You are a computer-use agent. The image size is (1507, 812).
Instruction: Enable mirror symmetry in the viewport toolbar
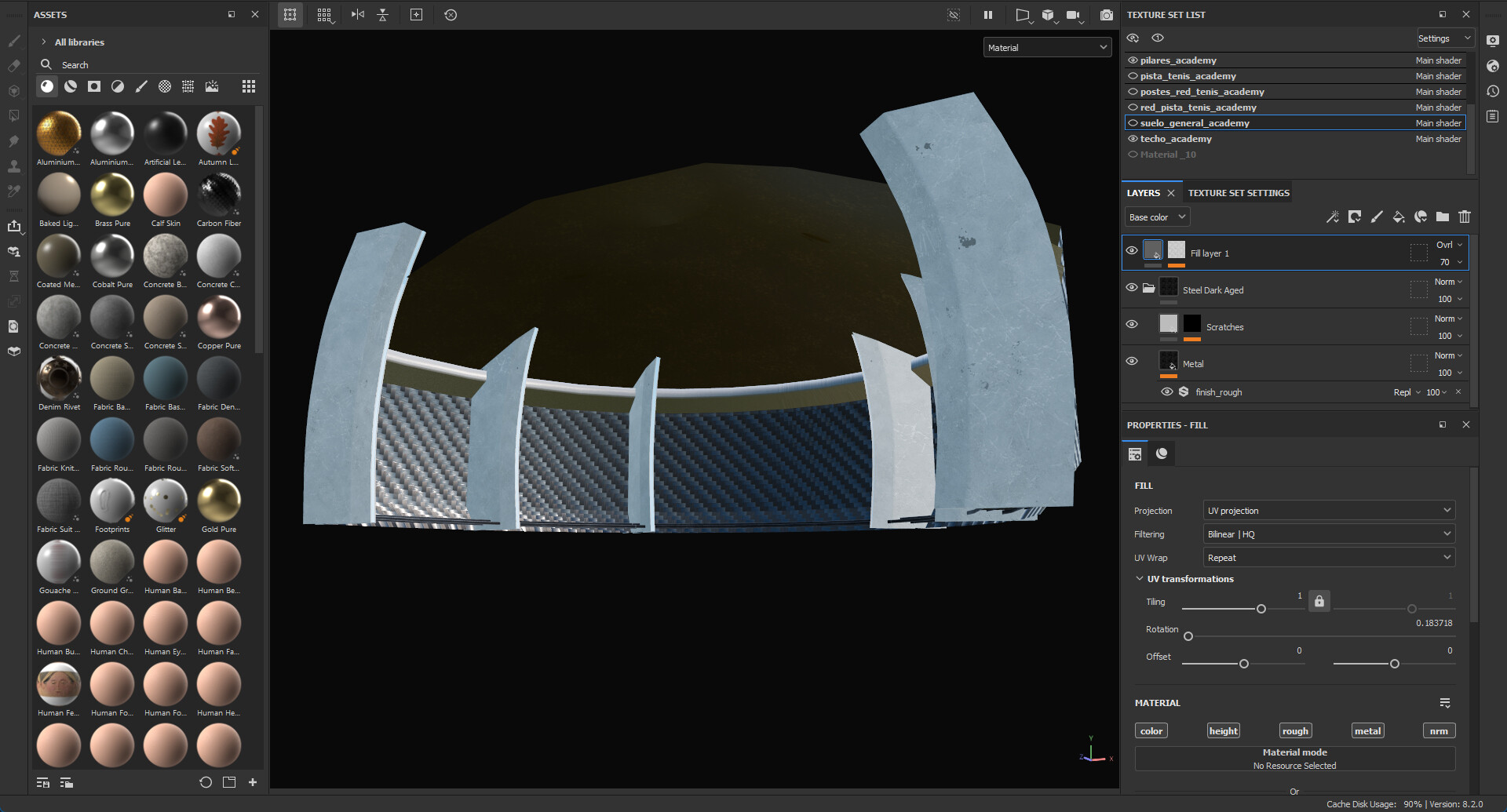point(357,15)
